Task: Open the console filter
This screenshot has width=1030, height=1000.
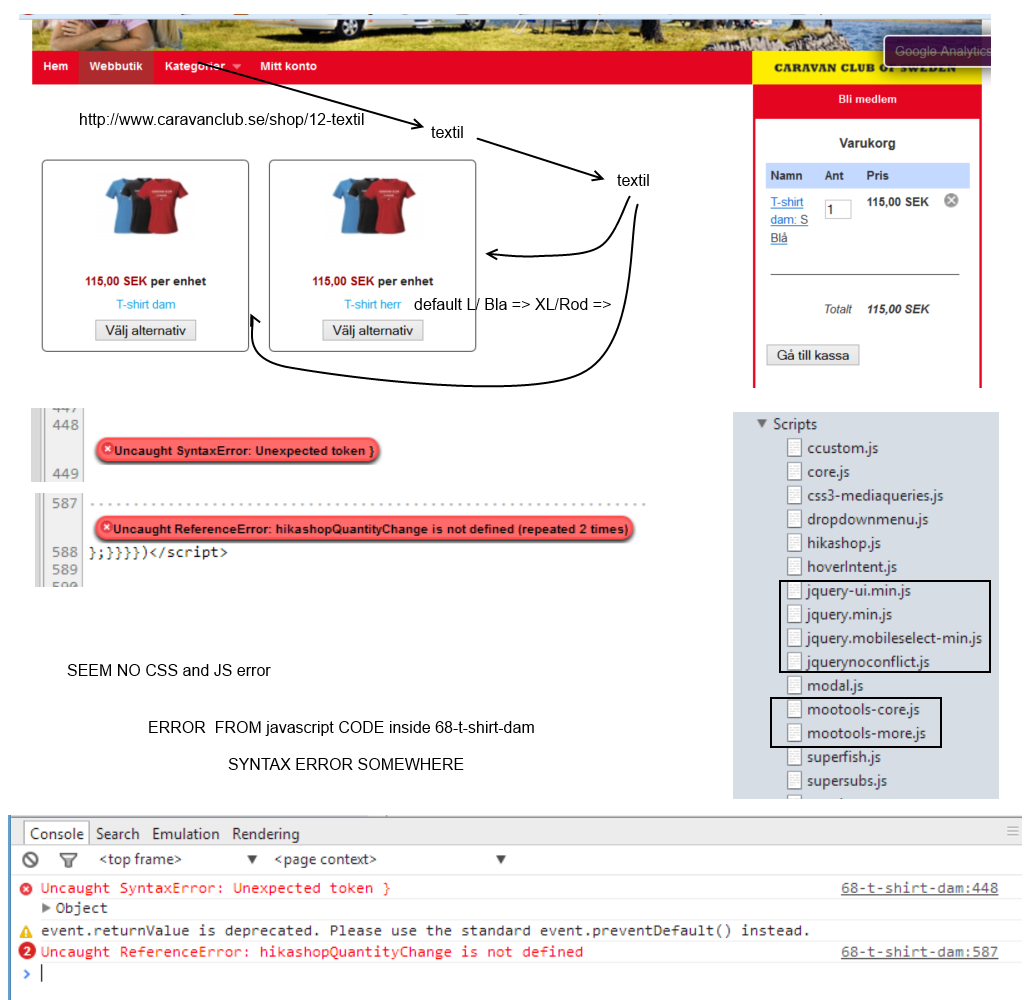Action: pyautogui.click(x=68, y=859)
